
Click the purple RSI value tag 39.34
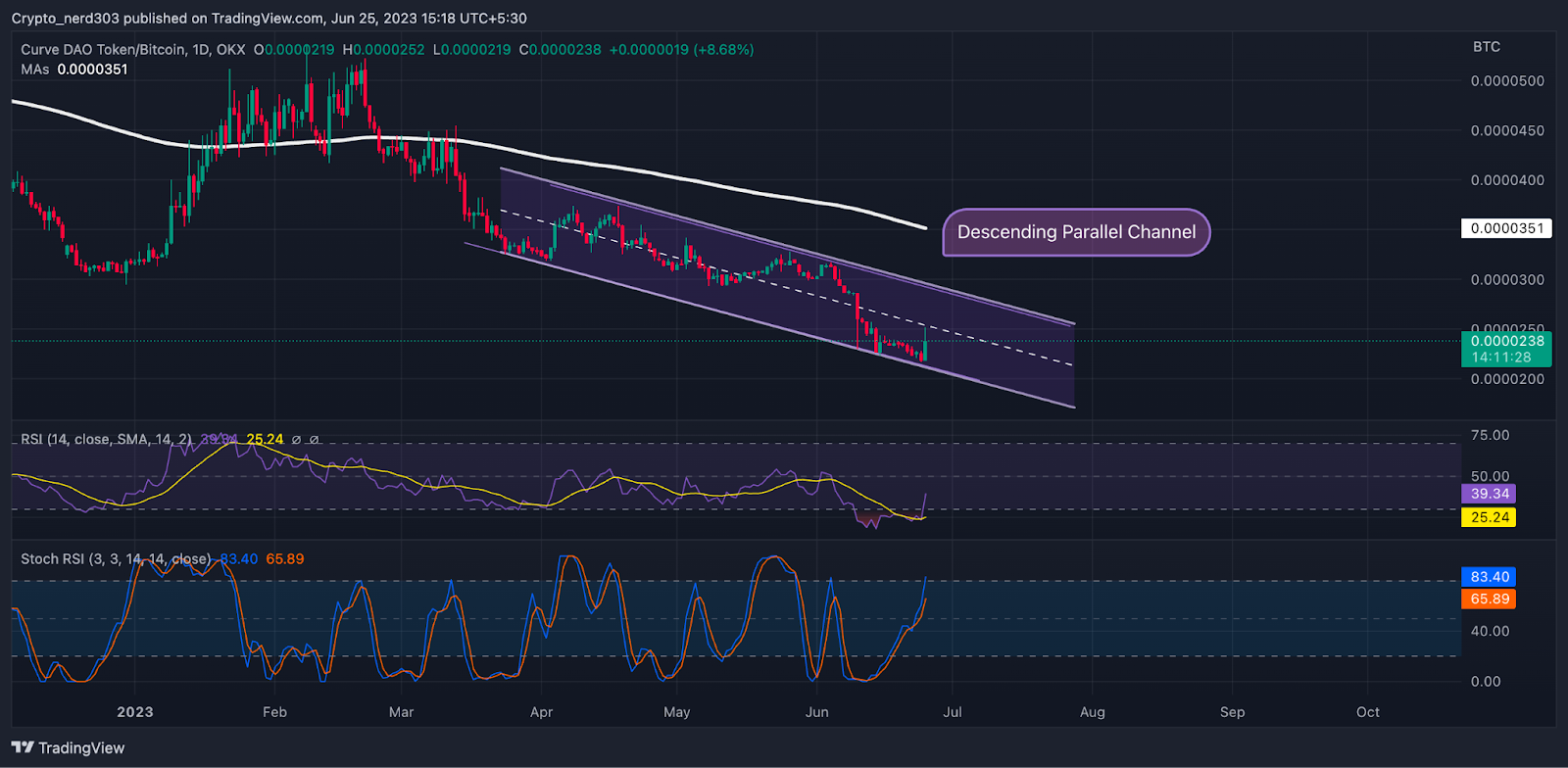click(1489, 494)
